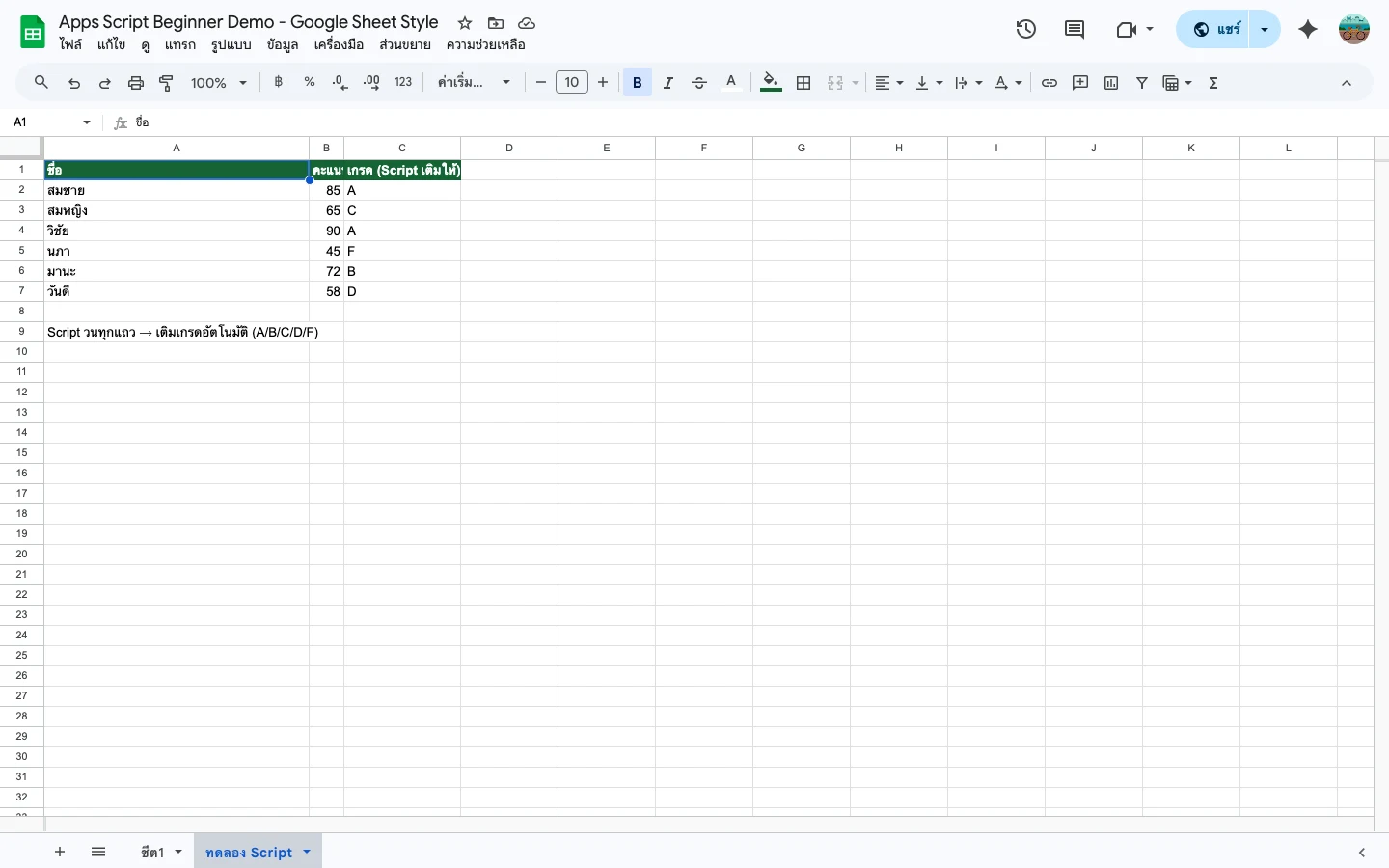Image resolution: width=1389 pixels, height=868 pixels.
Task: Click the paint format roller icon
Action: (166, 83)
